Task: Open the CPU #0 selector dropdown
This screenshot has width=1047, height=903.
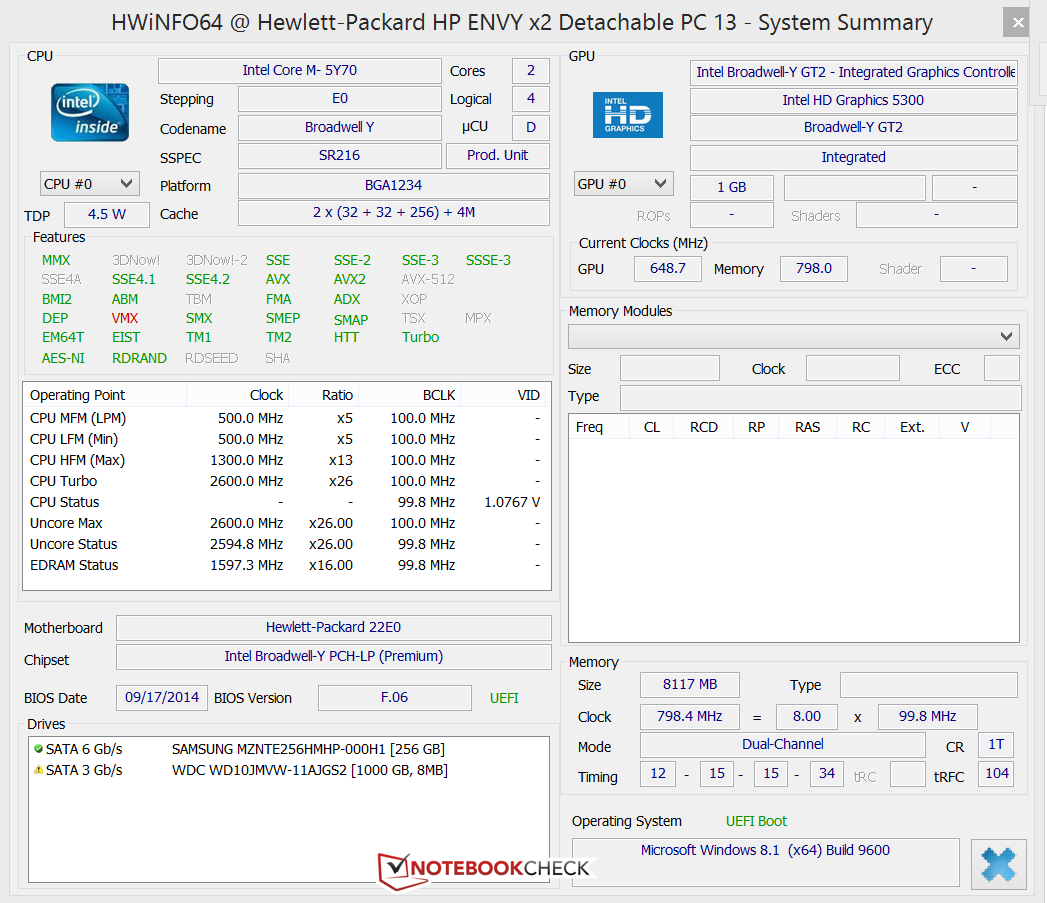Action: tap(89, 184)
